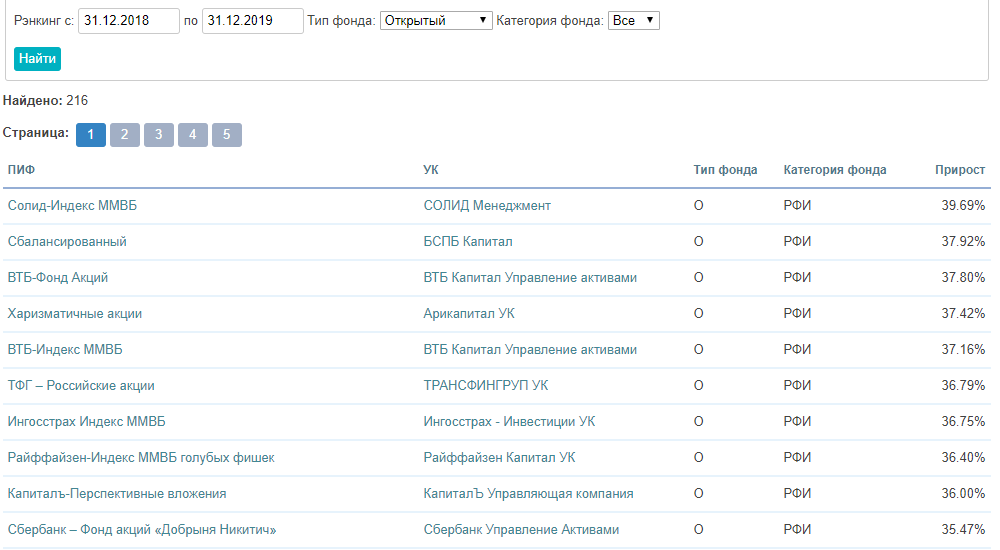Select the 39.69% growth value

(963, 205)
